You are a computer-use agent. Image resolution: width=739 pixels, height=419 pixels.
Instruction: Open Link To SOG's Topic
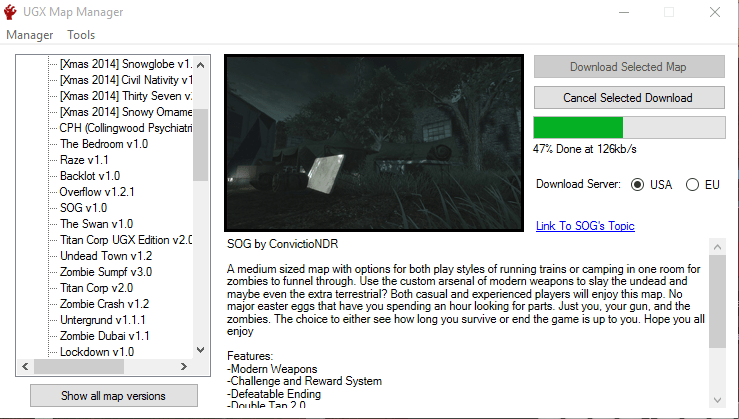[x=585, y=226]
